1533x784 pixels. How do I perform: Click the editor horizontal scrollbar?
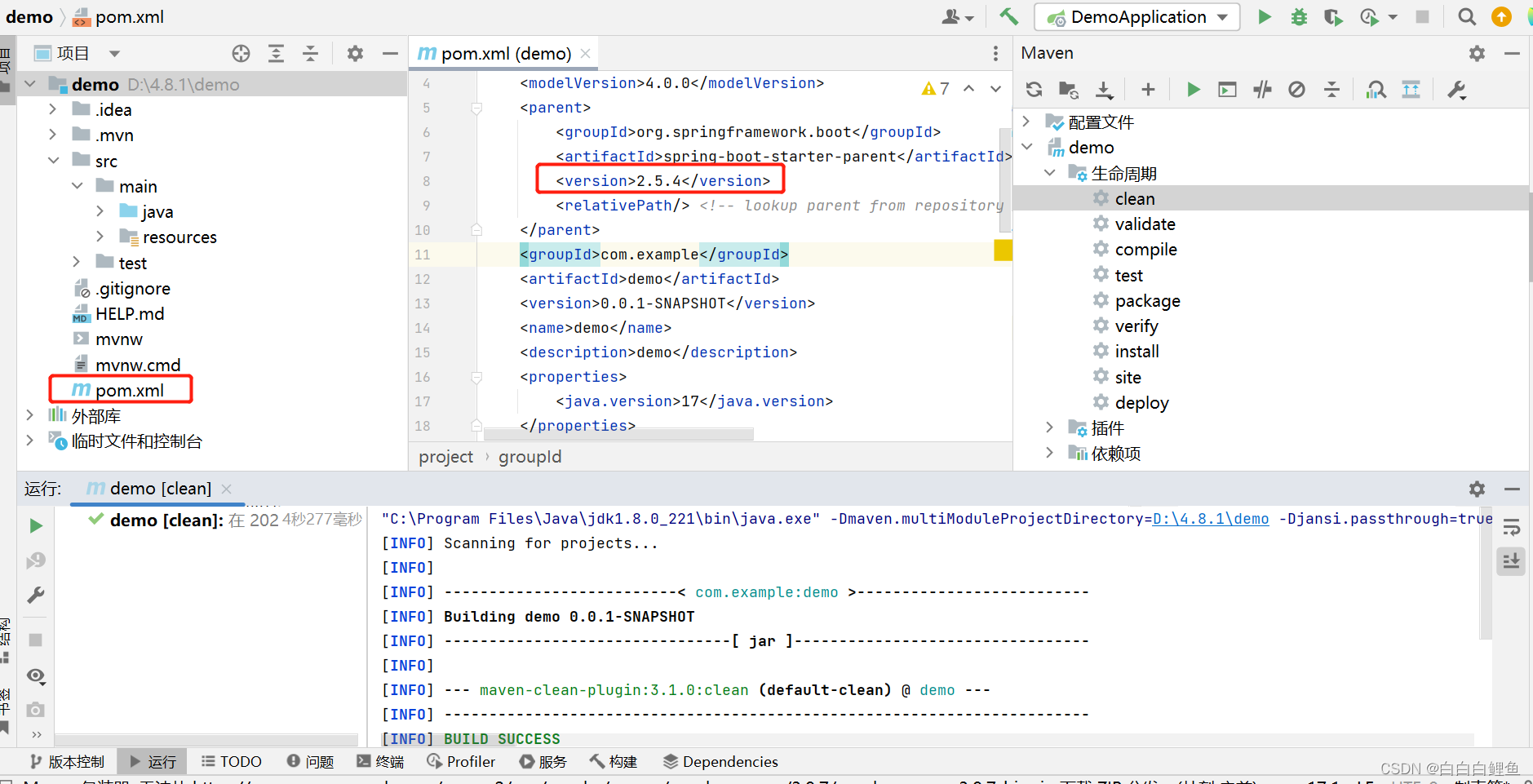pyautogui.click(x=618, y=434)
